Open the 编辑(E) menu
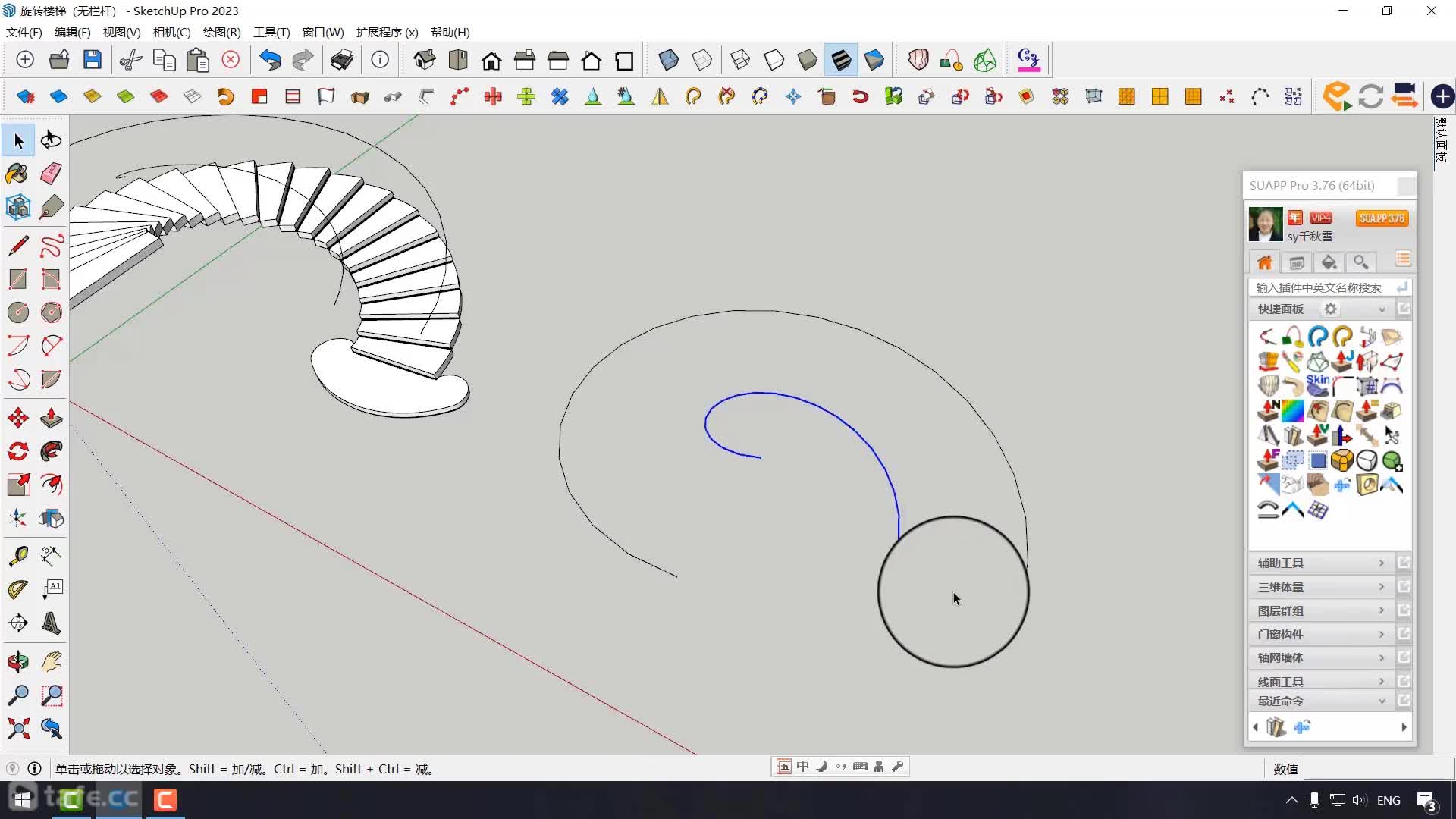Viewport: 1456px width, 819px height. point(72,32)
